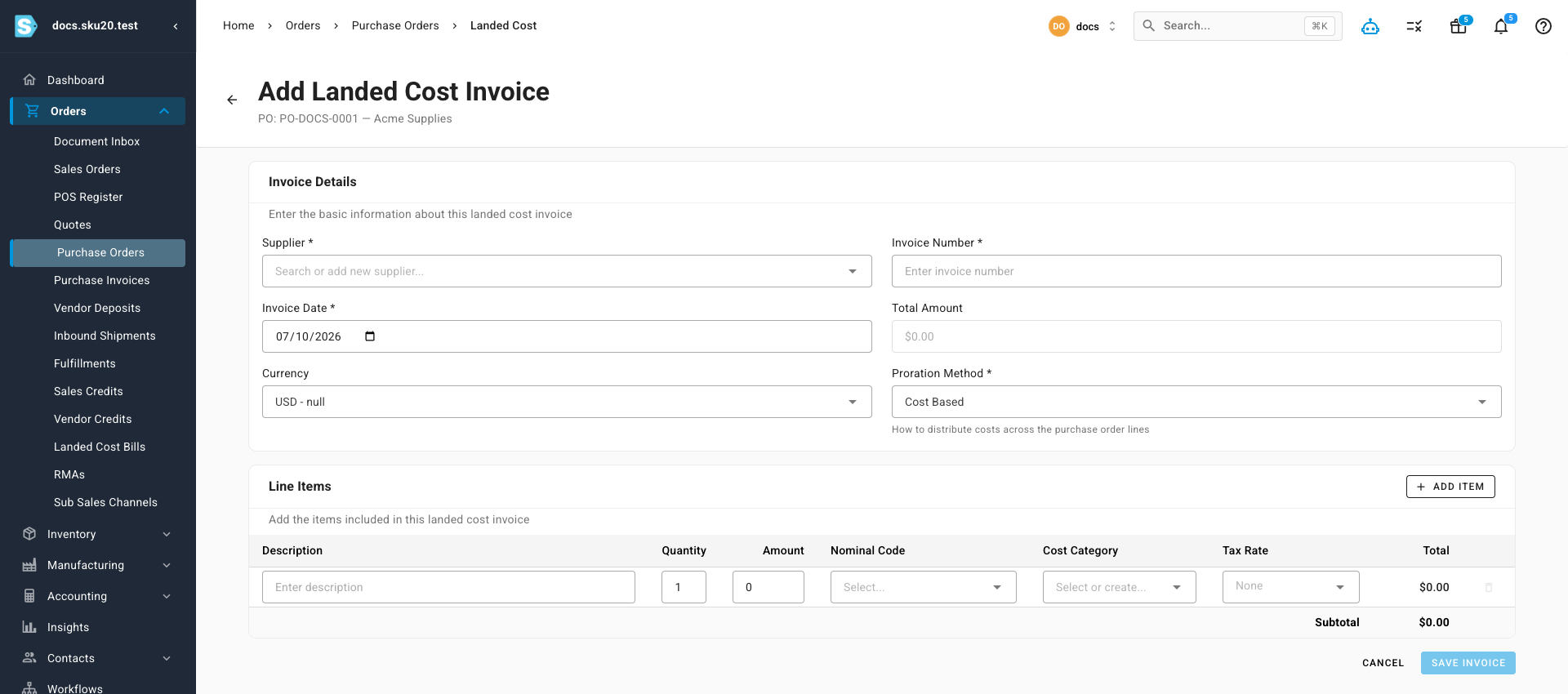Go to Orders breadcrumb link
The width and height of the screenshot is (1568, 694).
click(303, 25)
